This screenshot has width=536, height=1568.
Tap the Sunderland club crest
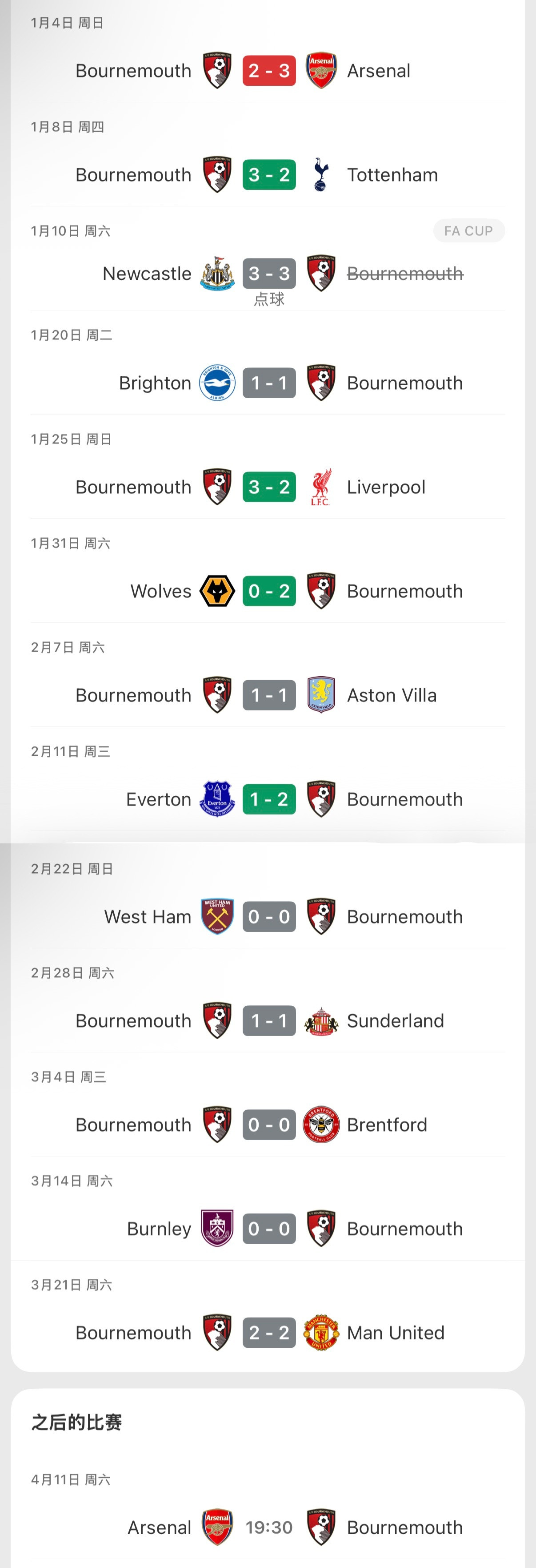tap(320, 1021)
